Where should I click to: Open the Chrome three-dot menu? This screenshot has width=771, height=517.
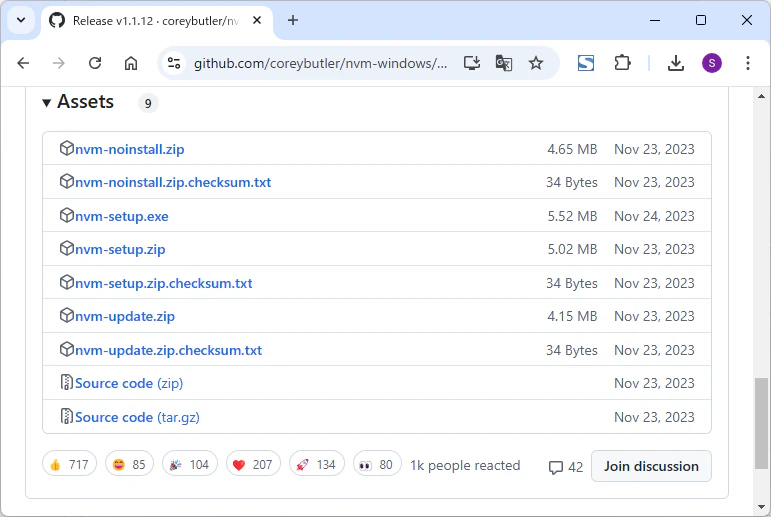click(x=747, y=63)
